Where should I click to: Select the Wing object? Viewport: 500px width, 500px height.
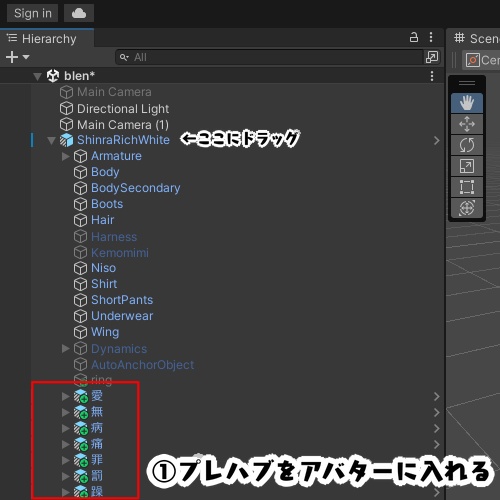coord(105,332)
